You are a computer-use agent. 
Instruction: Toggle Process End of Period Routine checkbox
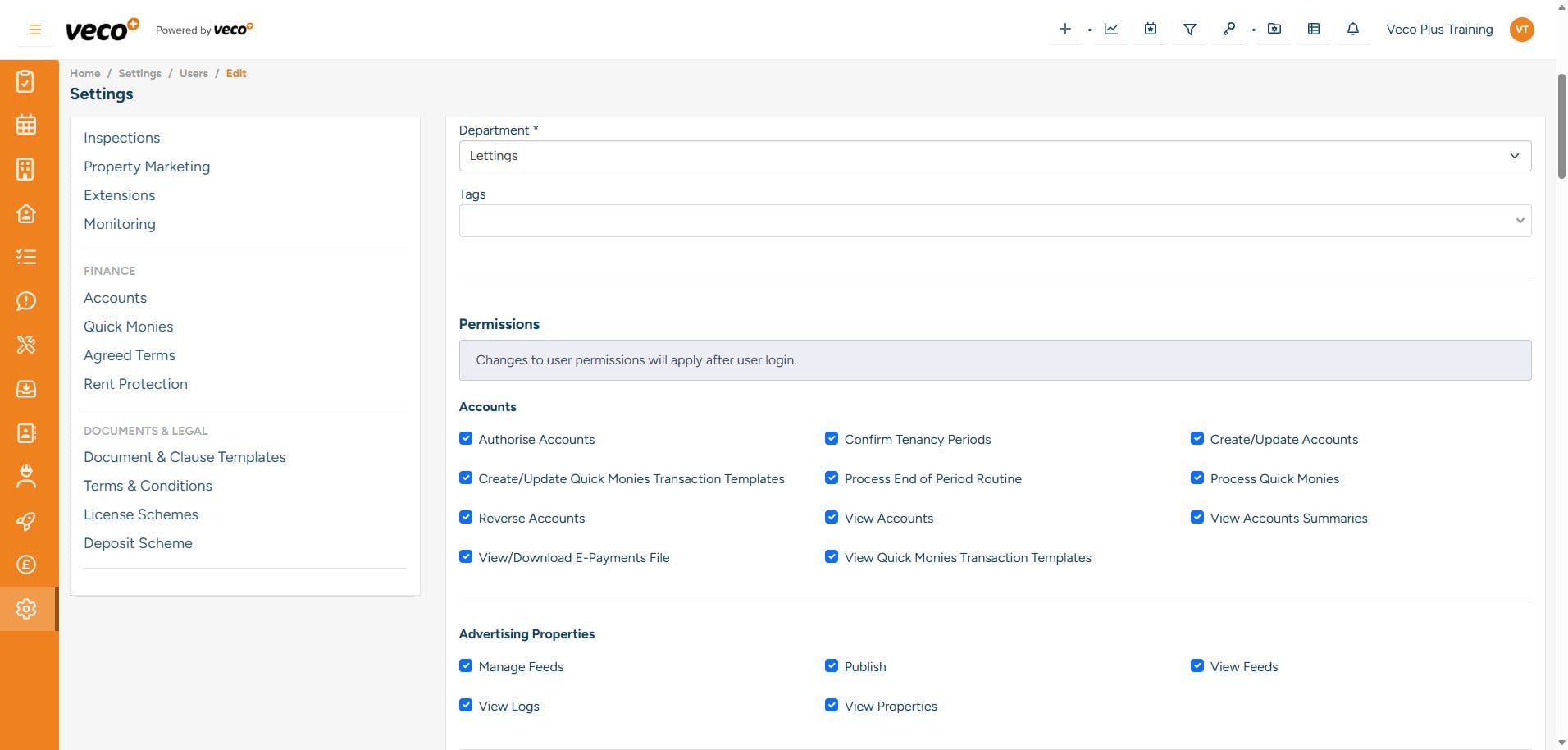point(832,478)
